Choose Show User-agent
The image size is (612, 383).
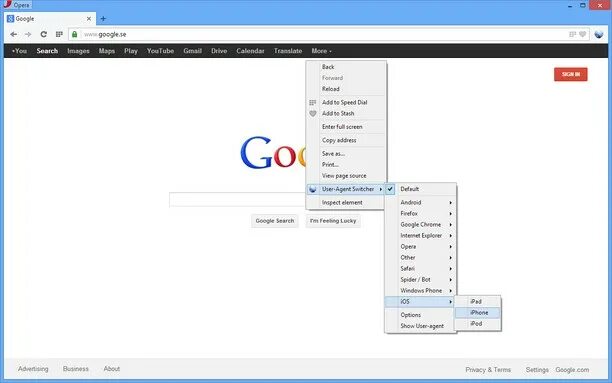coord(420,326)
